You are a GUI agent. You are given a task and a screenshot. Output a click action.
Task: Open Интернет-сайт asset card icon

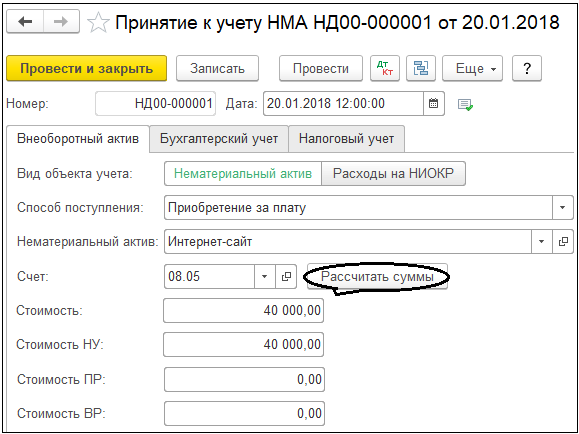(x=563, y=242)
